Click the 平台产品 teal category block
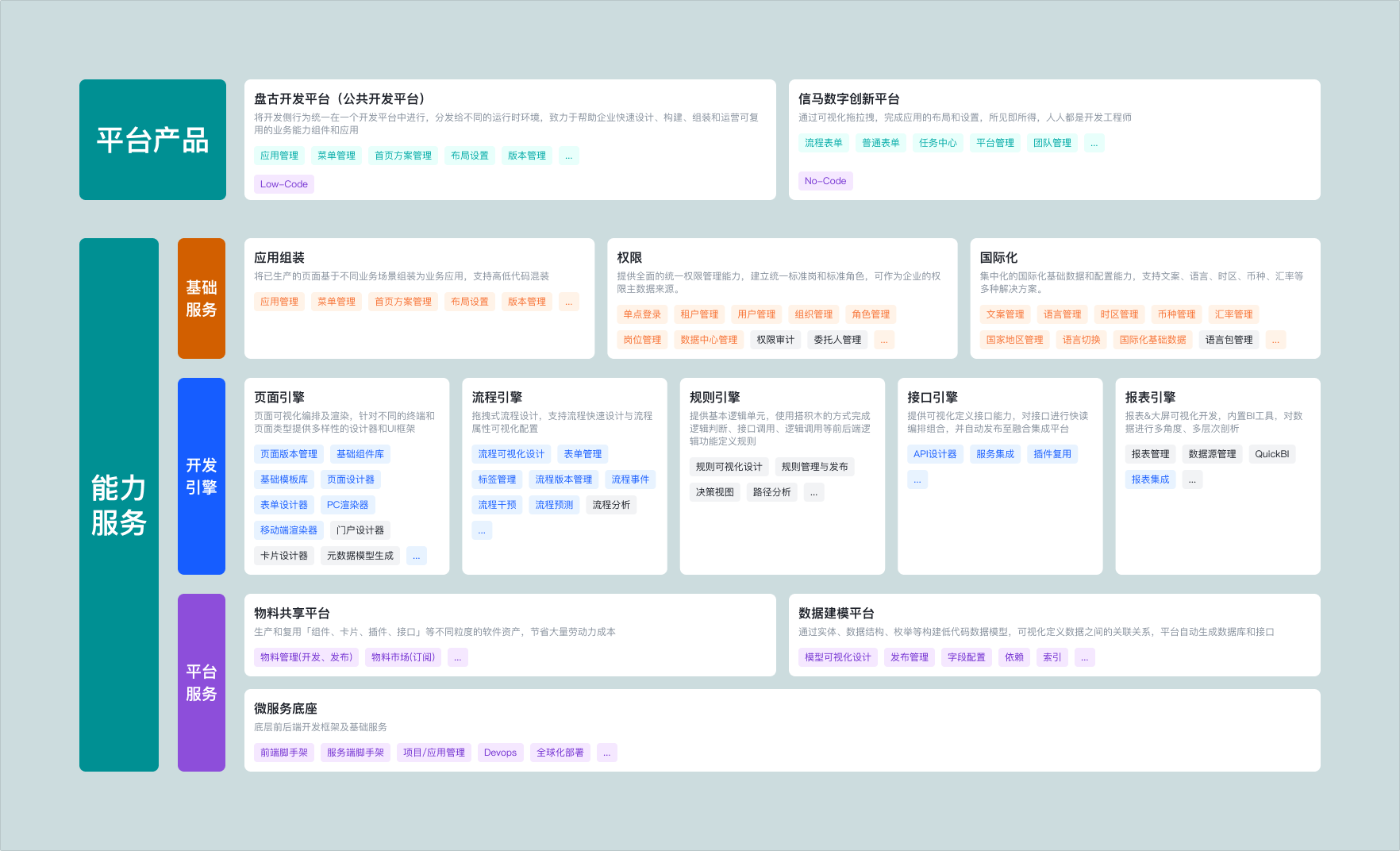Viewport: 1400px width, 851px height. pyautogui.click(x=152, y=140)
